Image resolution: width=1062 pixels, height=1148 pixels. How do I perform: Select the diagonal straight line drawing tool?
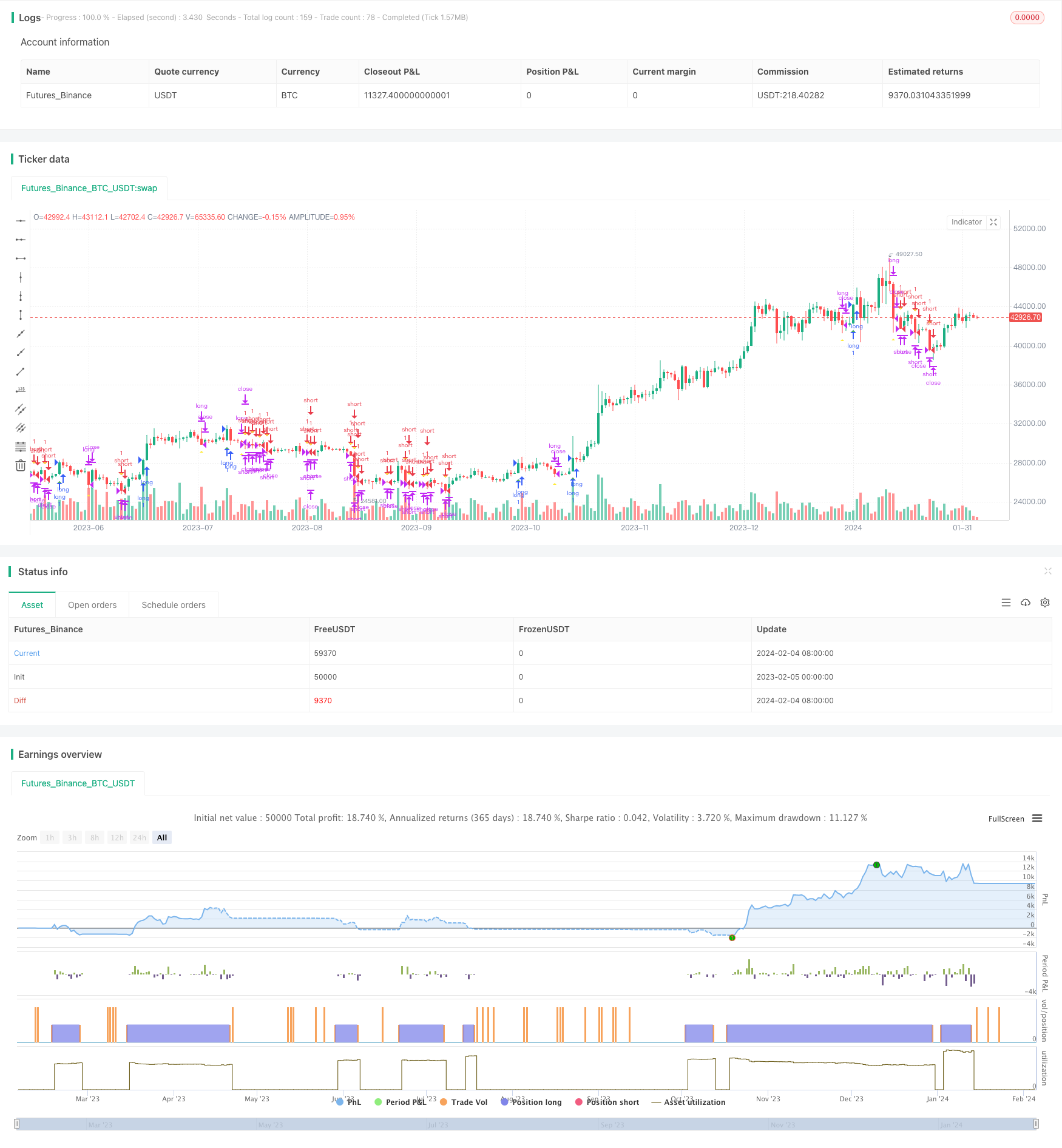[x=21, y=334]
